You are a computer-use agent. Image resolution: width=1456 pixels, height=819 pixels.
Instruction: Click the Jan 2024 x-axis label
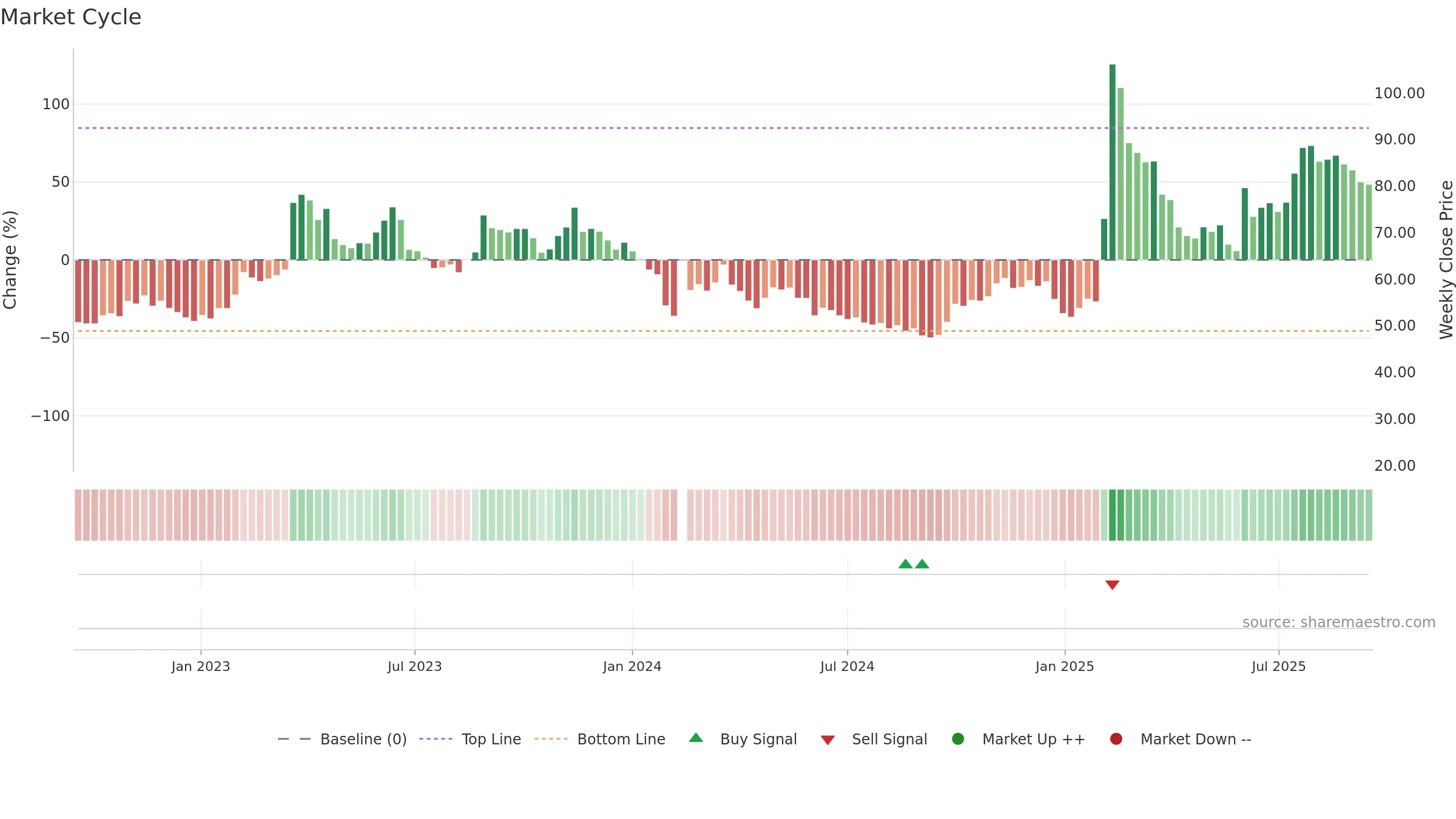(x=632, y=666)
